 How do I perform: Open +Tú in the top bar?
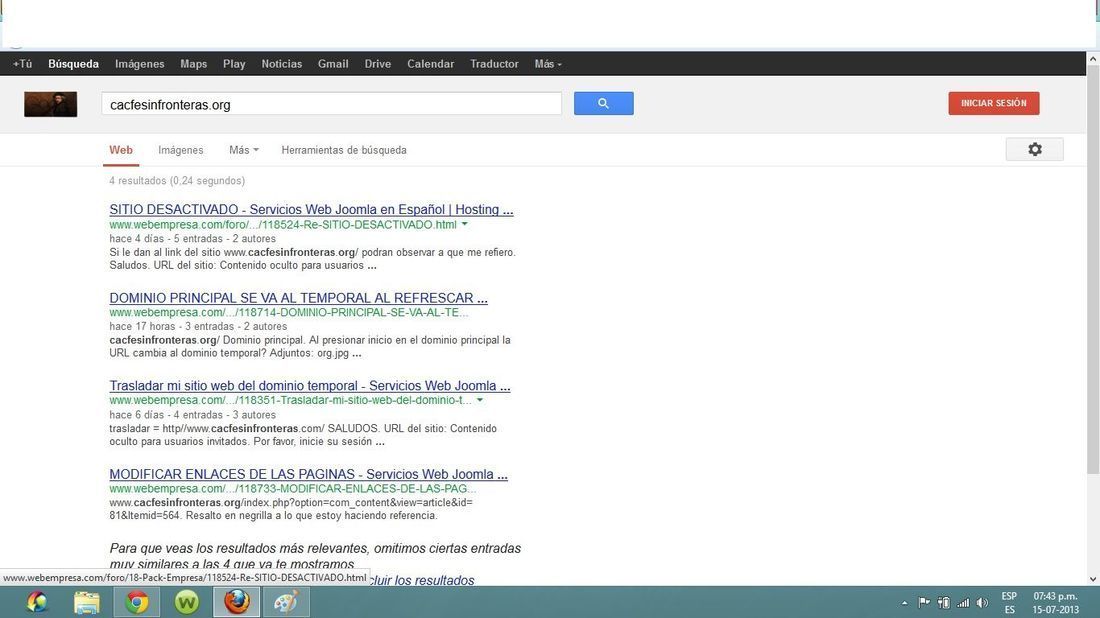pyautogui.click(x=22, y=64)
